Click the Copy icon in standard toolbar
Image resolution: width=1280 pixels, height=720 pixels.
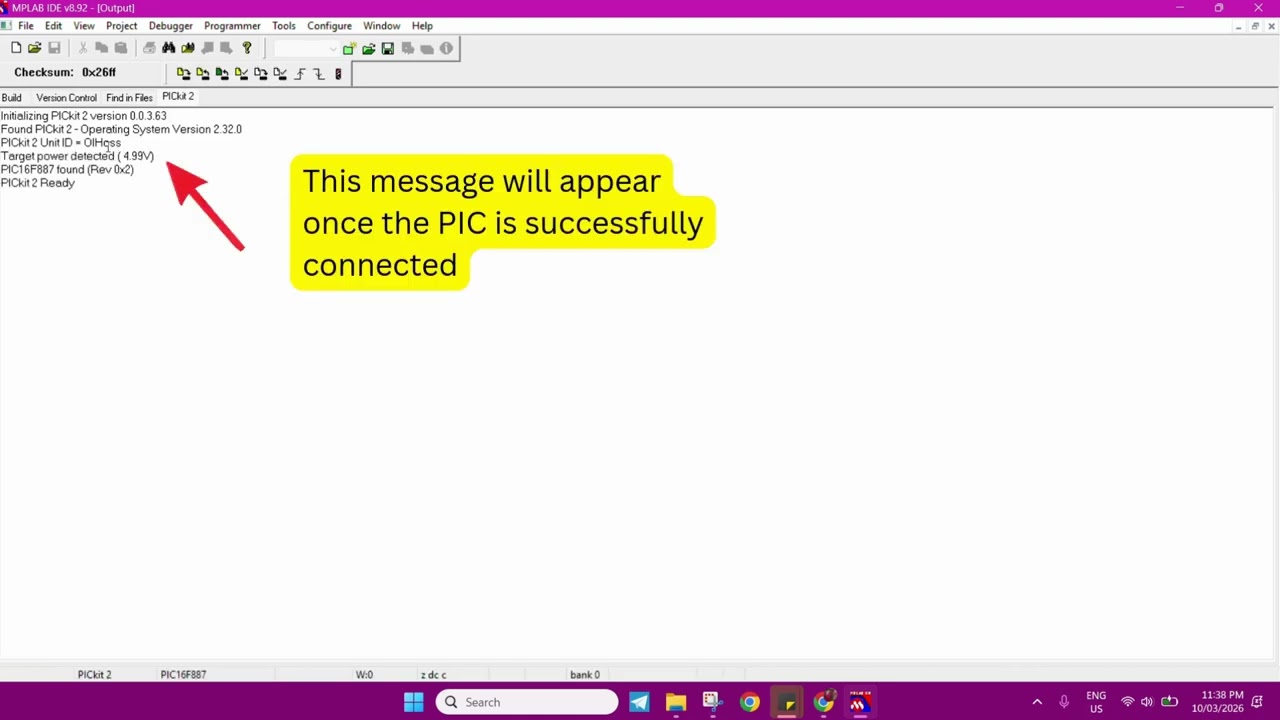pyautogui.click(x=101, y=48)
